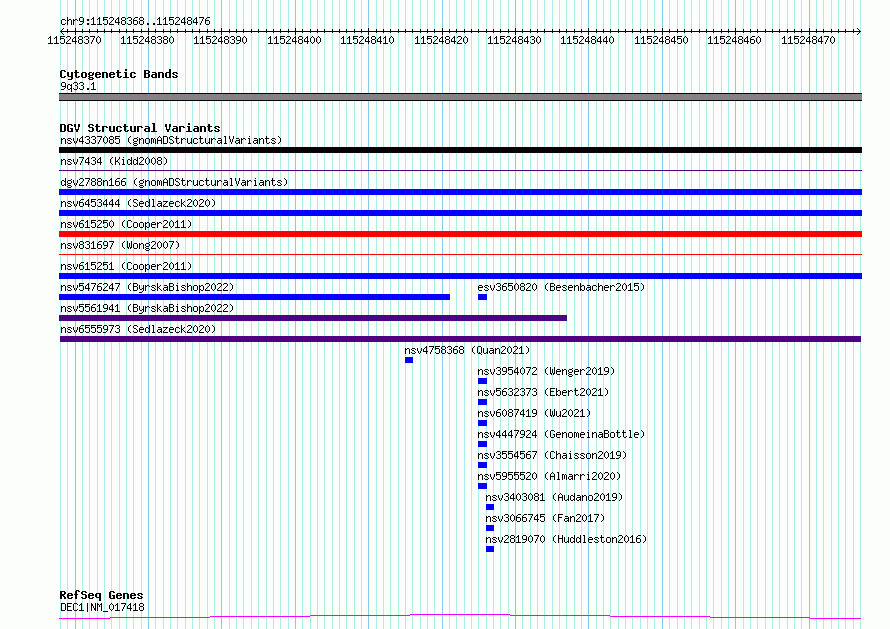Select the nsv5955520 blue marker
This screenshot has width=890, height=629.
[x=482, y=486]
